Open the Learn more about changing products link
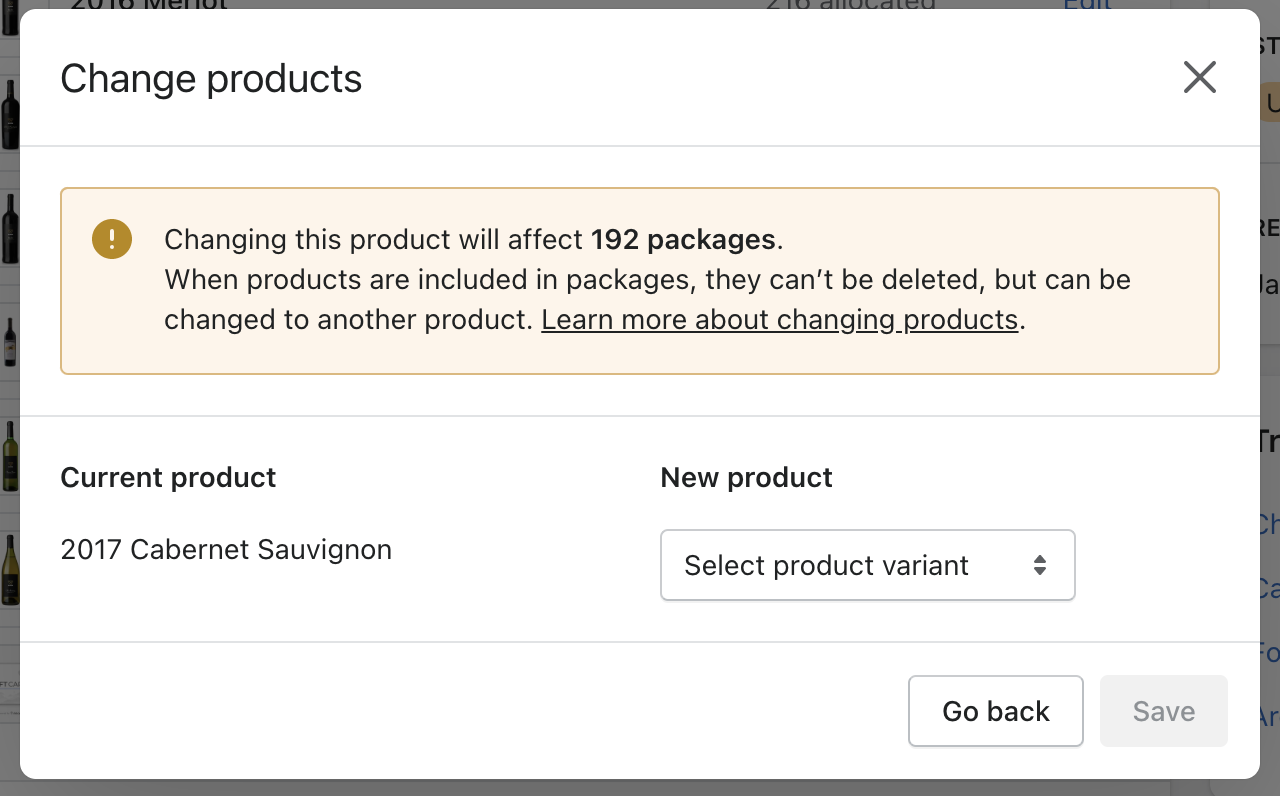 point(779,320)
